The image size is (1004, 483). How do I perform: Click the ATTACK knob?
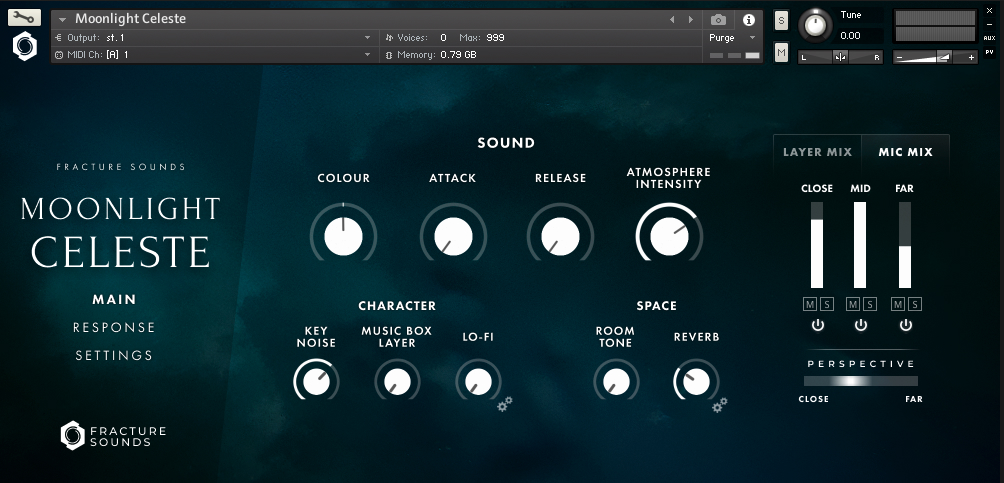[453, 236]
